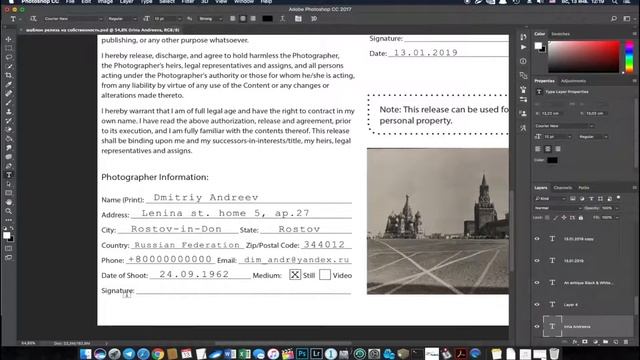Open the layer blend mode Normal dropdown
Screen dimensions: 640x360
click(x=558, y=208)
